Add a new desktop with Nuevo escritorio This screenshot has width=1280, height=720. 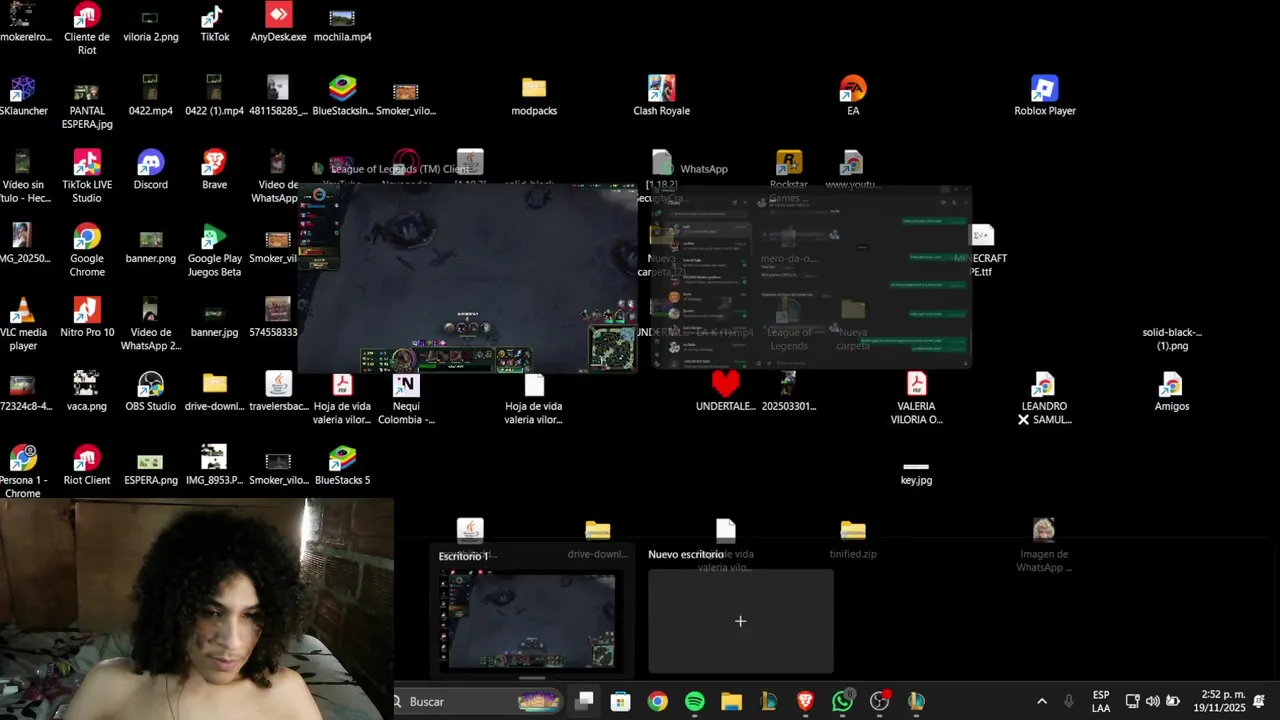[x=740, y=621]
